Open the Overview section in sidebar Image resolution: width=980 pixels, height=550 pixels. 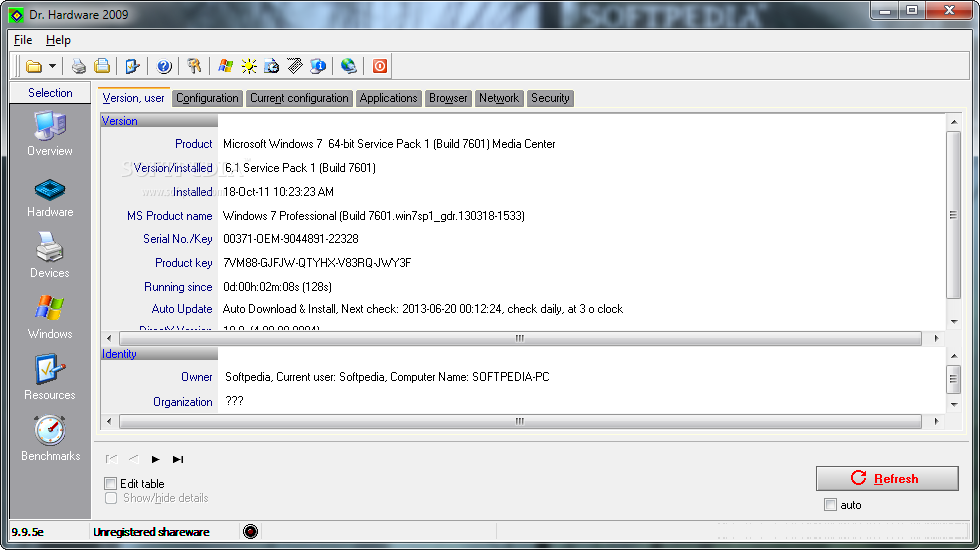[x=50, y=134]
